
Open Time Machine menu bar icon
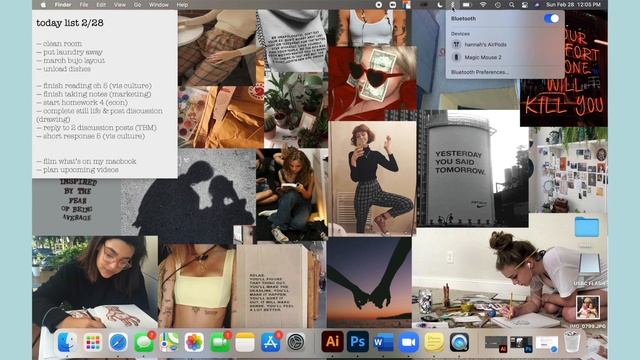click(x=498, y=5)
